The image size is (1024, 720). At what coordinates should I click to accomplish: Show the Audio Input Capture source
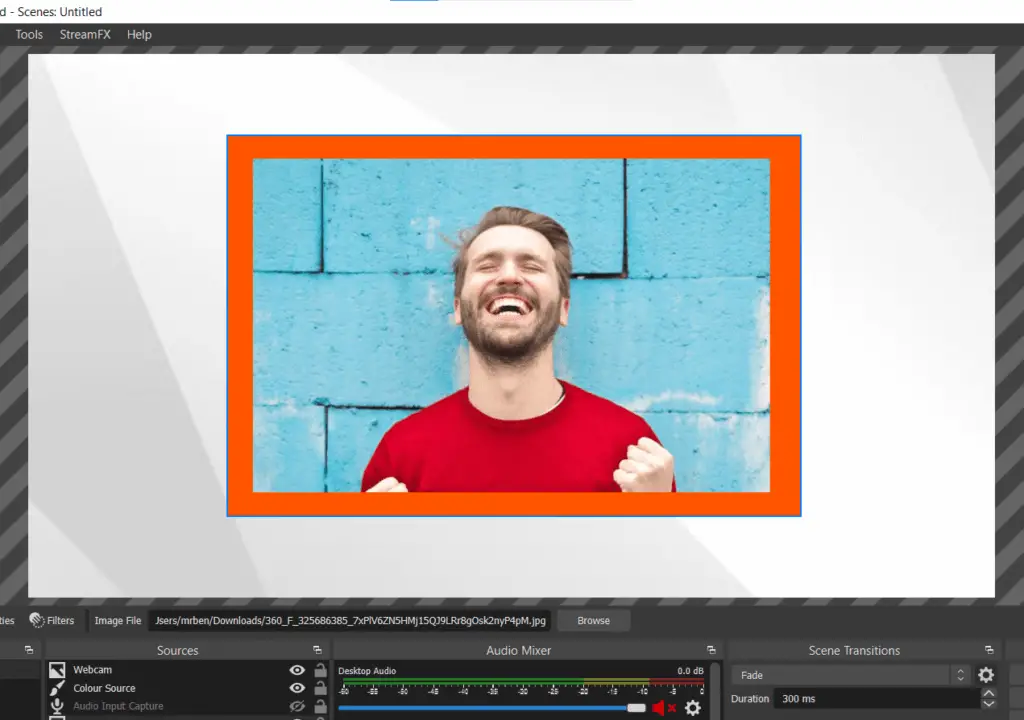(297, 706)
